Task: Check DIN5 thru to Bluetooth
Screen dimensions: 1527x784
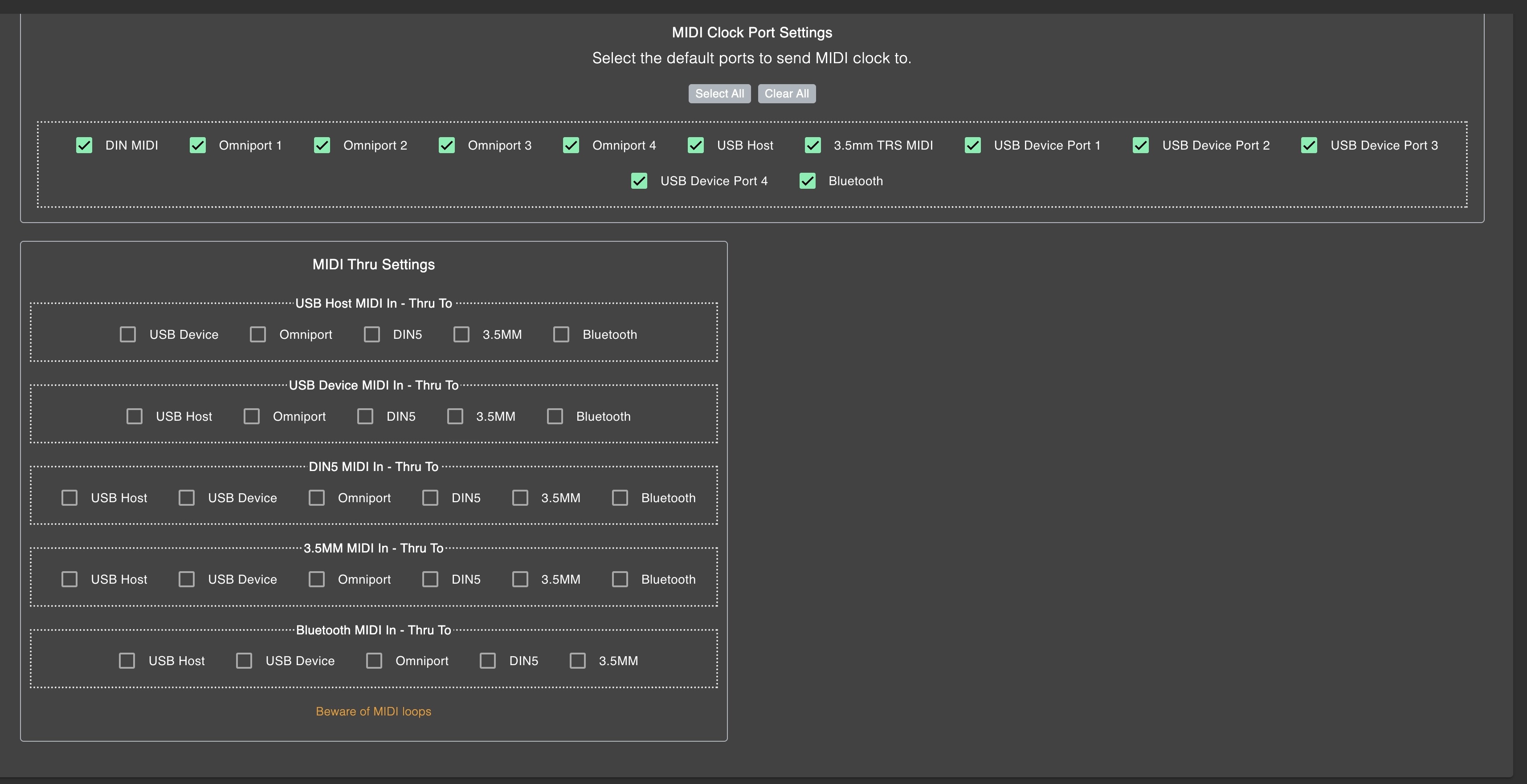Action: pos(620,498)
